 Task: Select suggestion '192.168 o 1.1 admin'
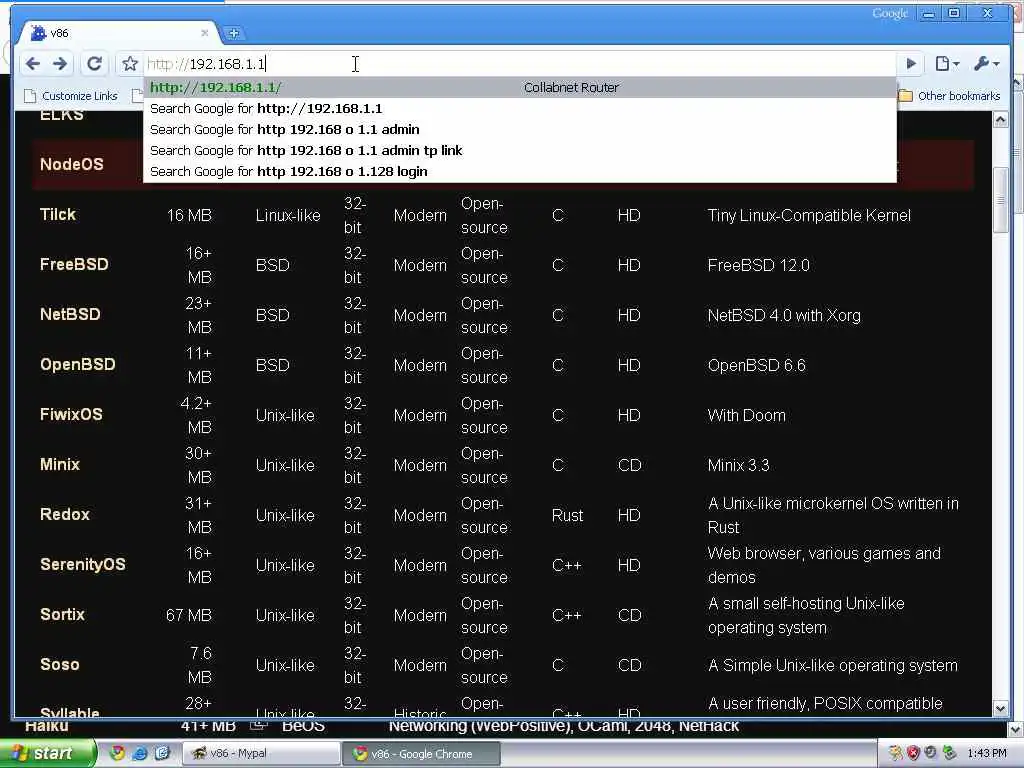[519, 129]
